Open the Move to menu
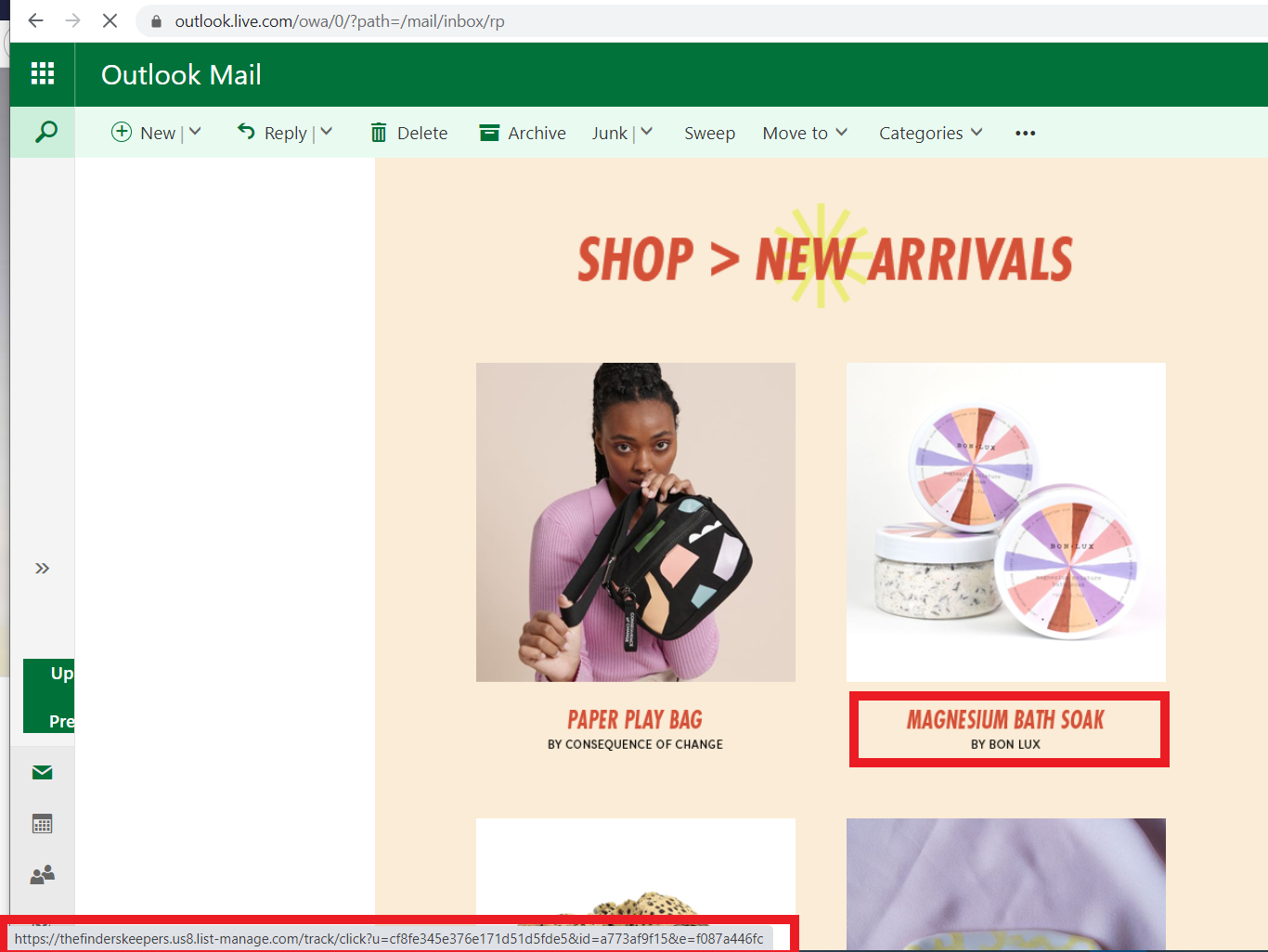Image resolution: width=1268 pixels, height=952 pixels. (805, 133)
